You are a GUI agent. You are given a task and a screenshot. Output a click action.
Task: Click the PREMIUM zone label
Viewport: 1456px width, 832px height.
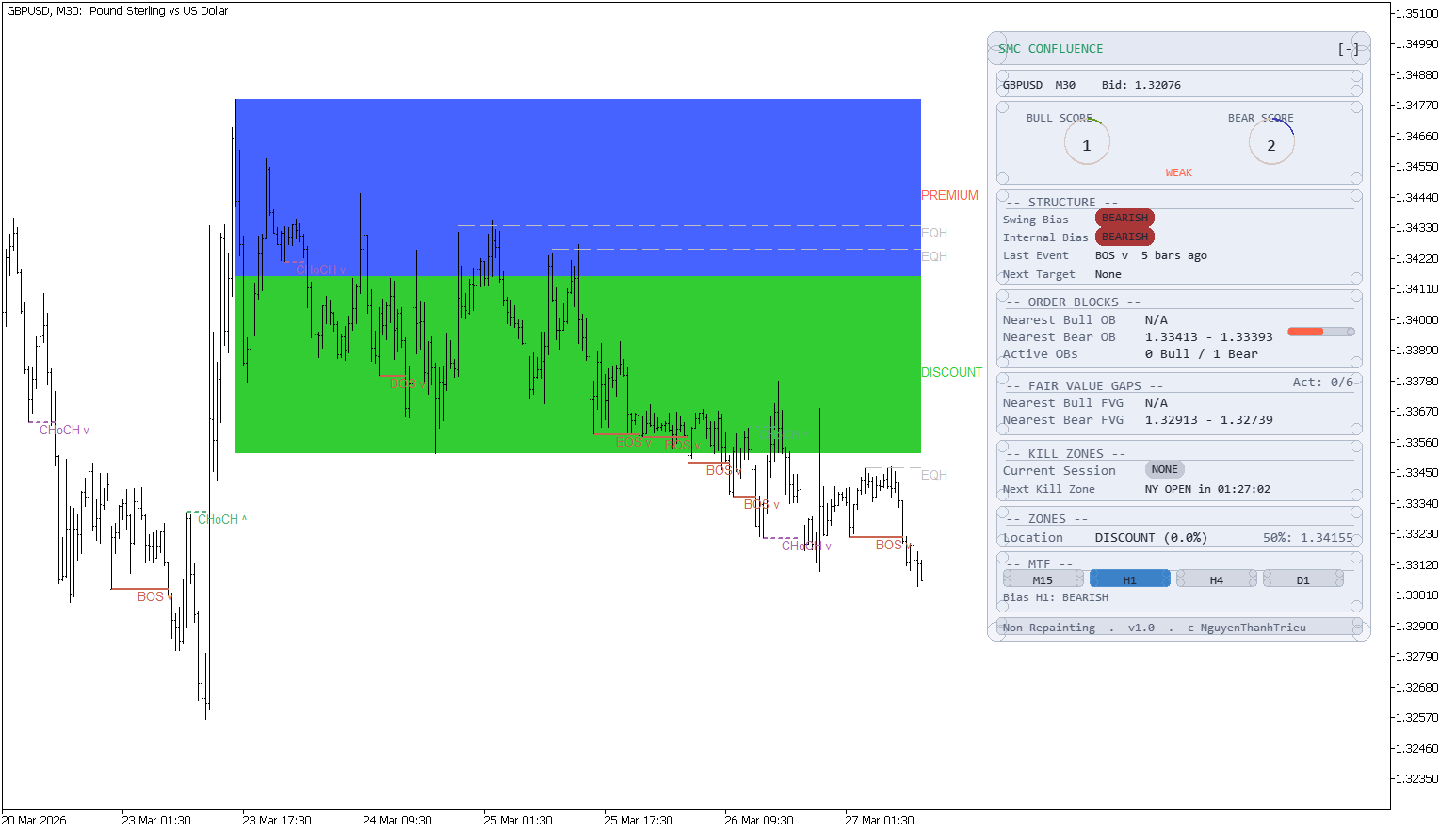949,195
